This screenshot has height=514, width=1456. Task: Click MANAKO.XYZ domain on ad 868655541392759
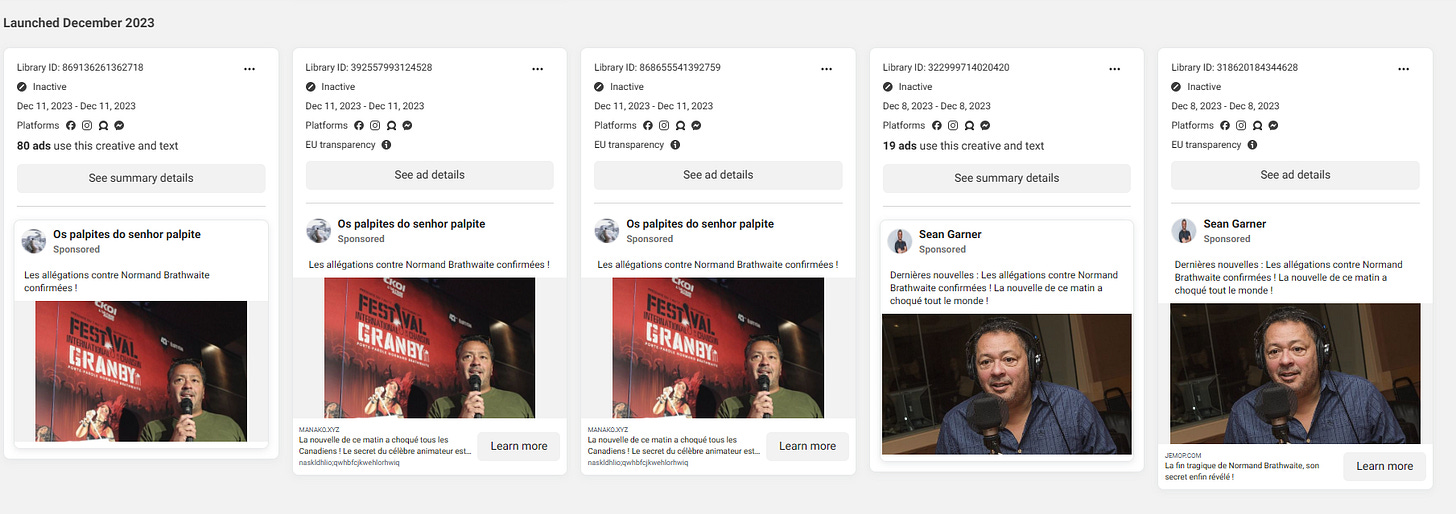(x=608, y=429)
